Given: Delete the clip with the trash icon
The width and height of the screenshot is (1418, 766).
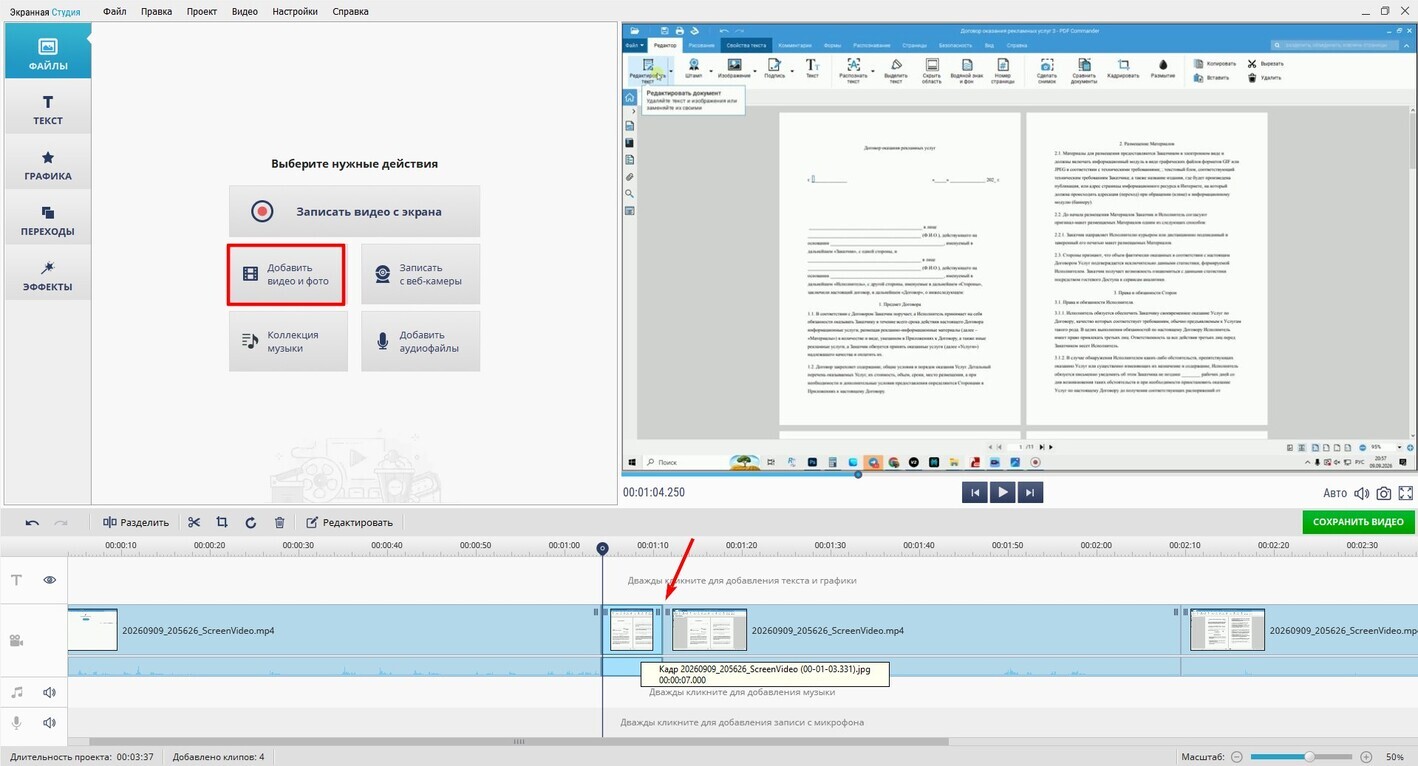Looking at the screenshot, I should [x=280, y=522].
